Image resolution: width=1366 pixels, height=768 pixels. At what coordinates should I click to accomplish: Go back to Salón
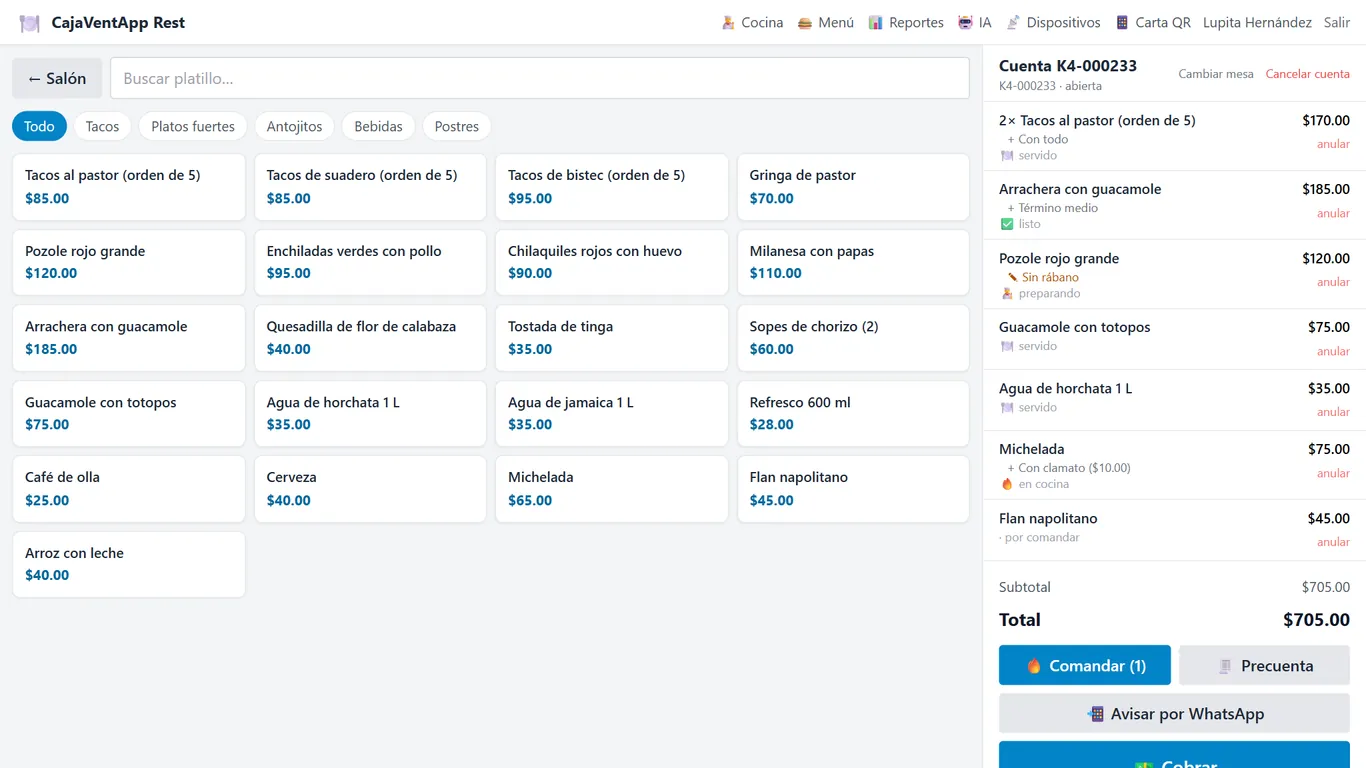pos(57,78)
